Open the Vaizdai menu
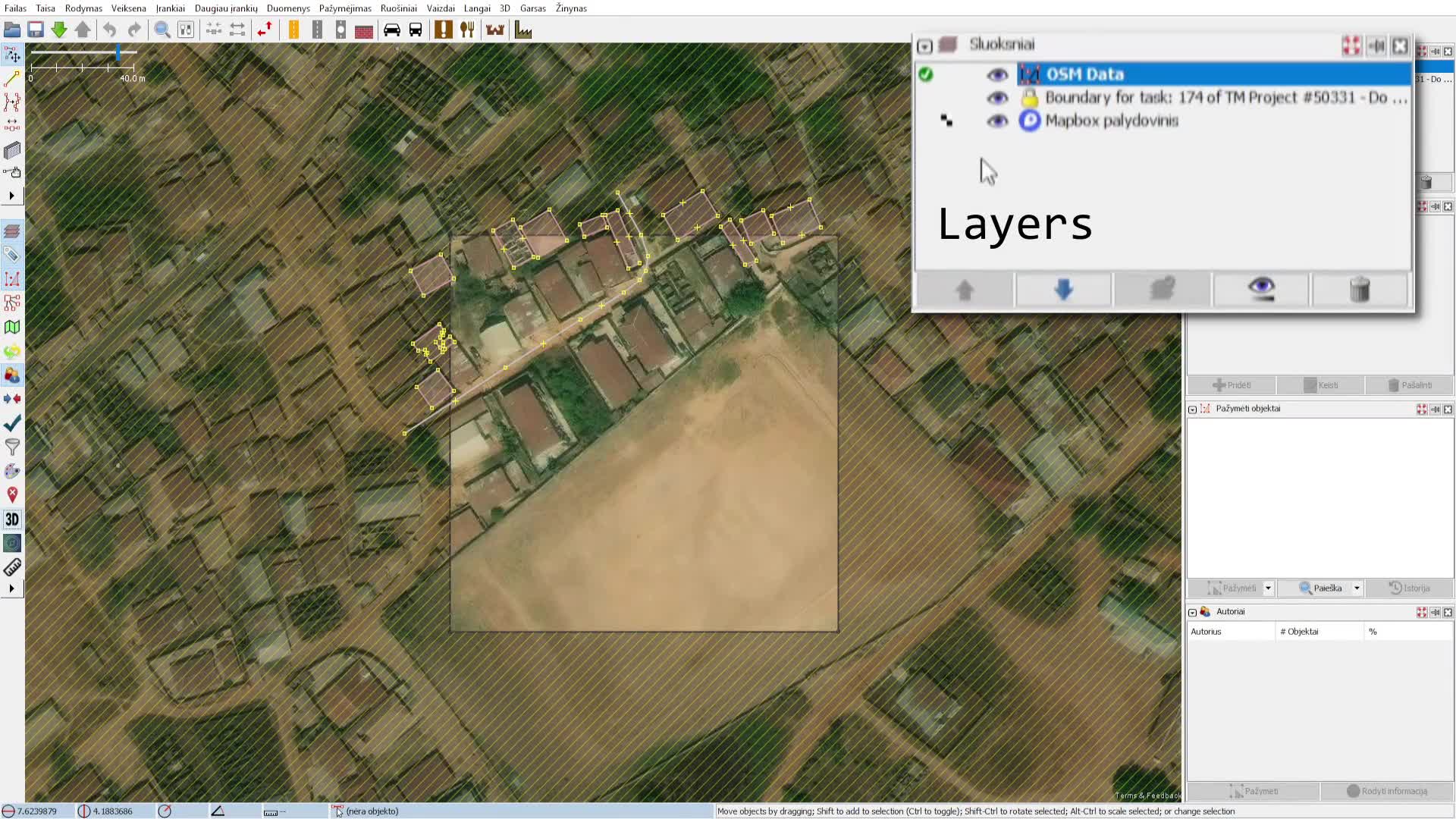The image size is (1456, 819). [x=441, y=8]
